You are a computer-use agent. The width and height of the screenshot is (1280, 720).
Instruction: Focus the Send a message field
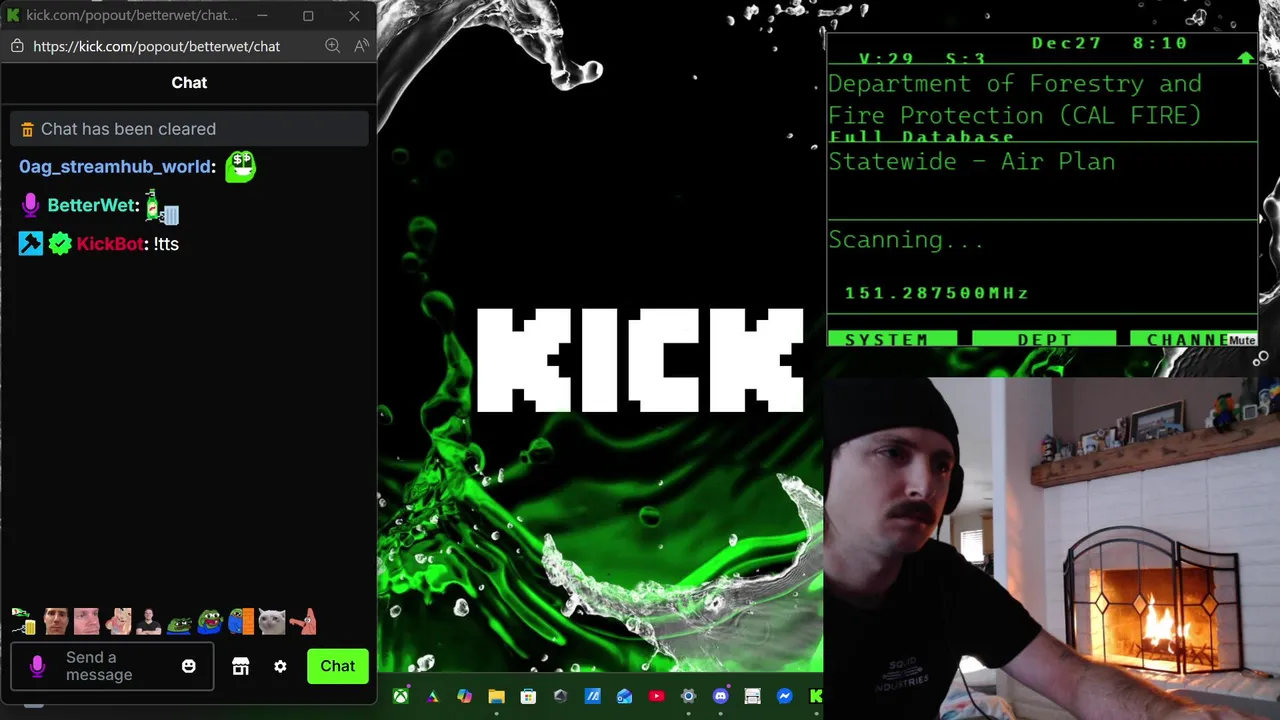tap(112, 666)
